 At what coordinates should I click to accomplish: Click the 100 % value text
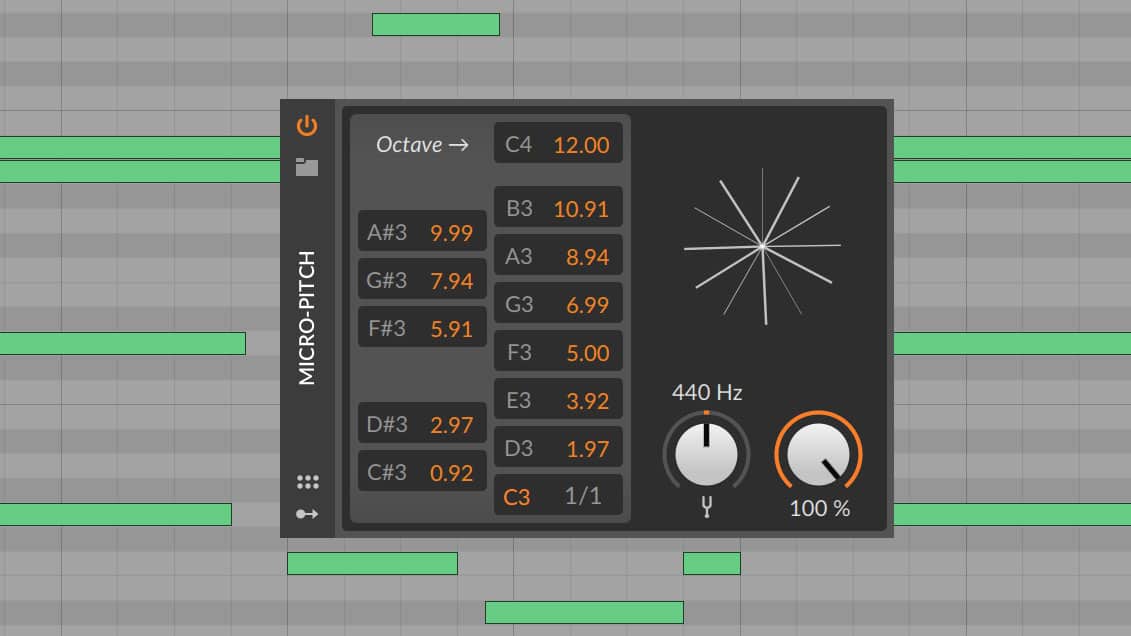[819, 508]
